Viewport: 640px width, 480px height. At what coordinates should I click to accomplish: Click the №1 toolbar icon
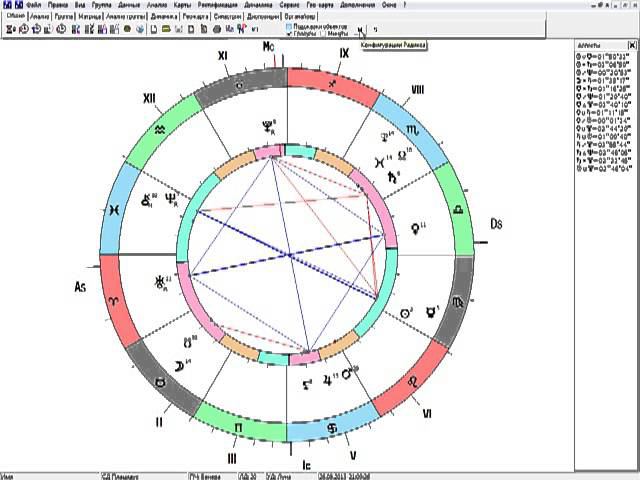(255, 29)
